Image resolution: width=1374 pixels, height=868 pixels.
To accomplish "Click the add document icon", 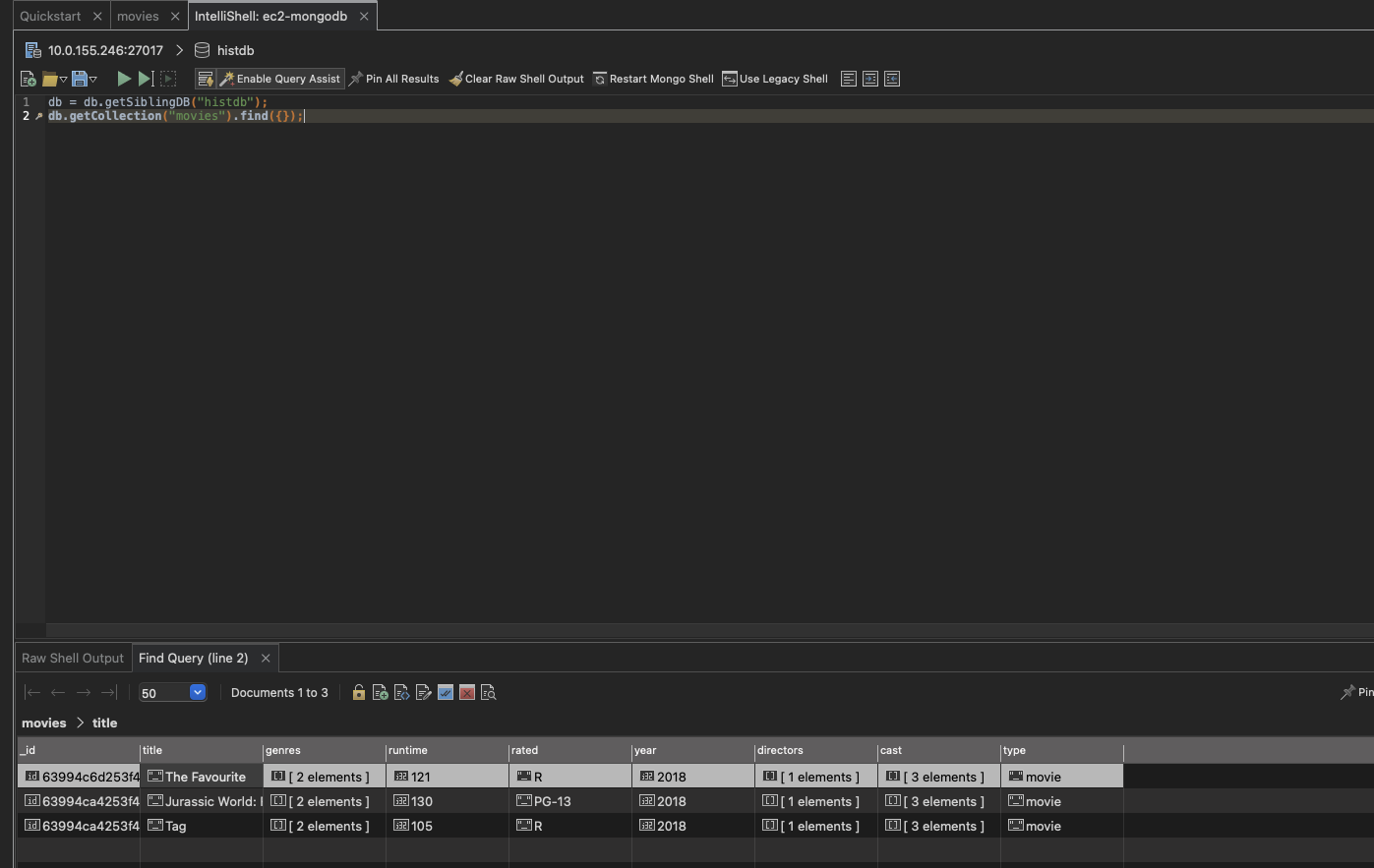I will pyautogui.click(x=381, y=693).
